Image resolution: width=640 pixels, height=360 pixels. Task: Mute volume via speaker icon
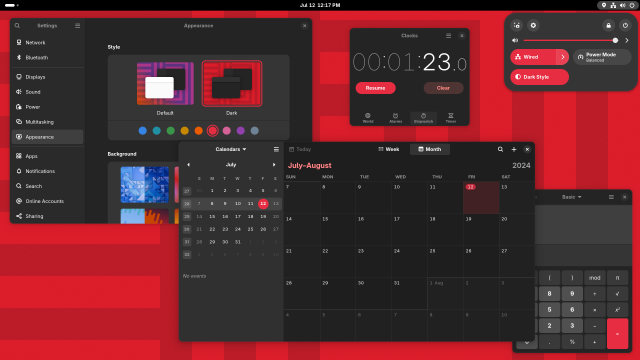[x=515, y=40]
